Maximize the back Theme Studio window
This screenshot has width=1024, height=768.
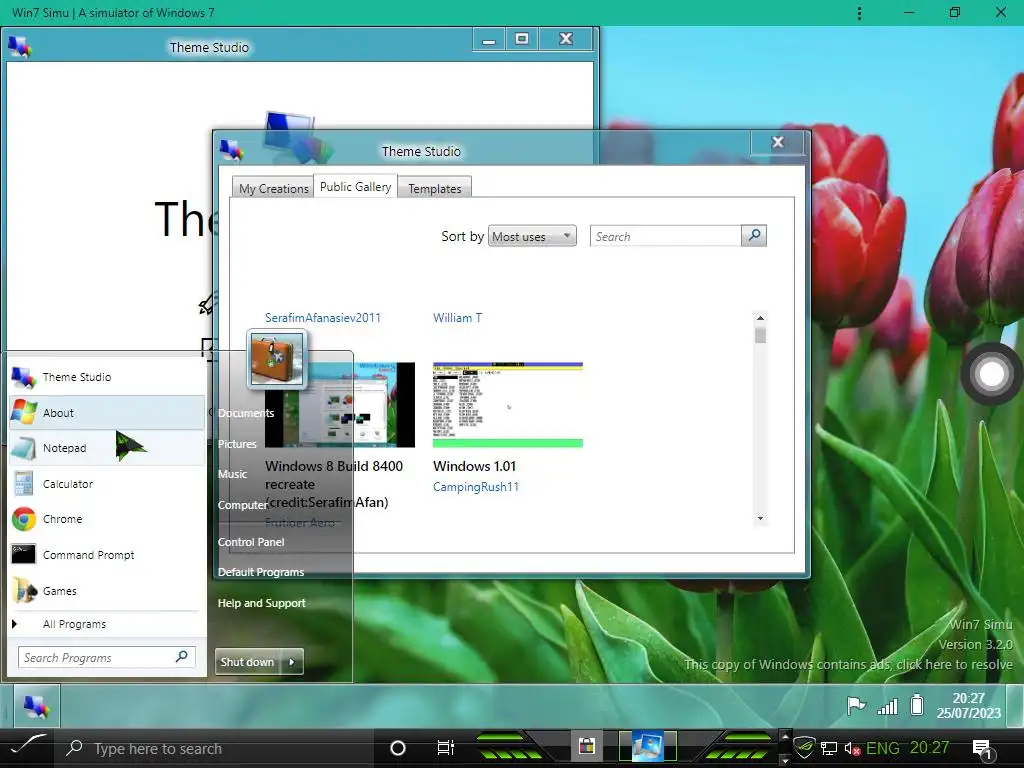pyautogui.click(x=522, y=39)
